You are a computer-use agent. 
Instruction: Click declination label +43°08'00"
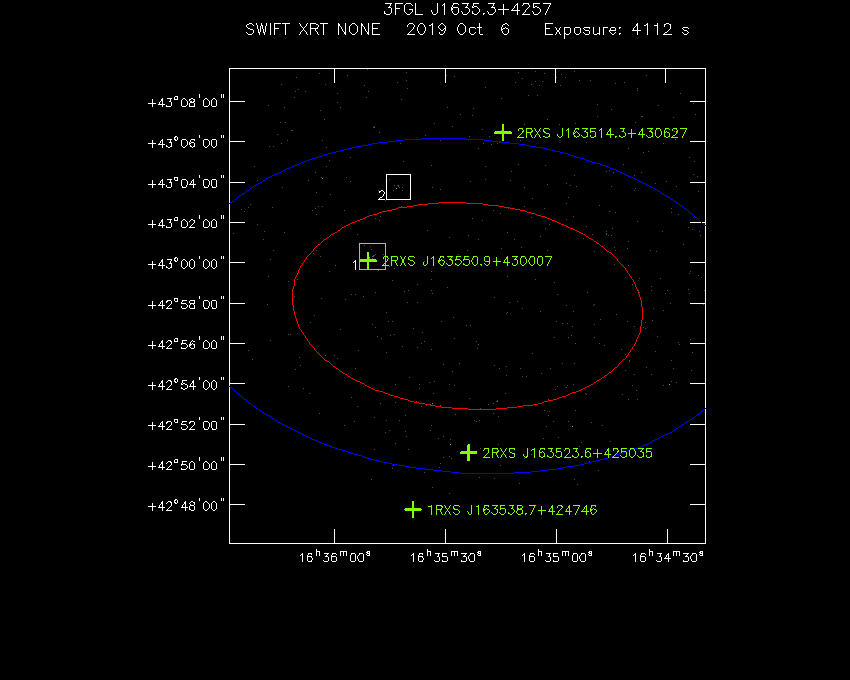(x=186, y=102)
